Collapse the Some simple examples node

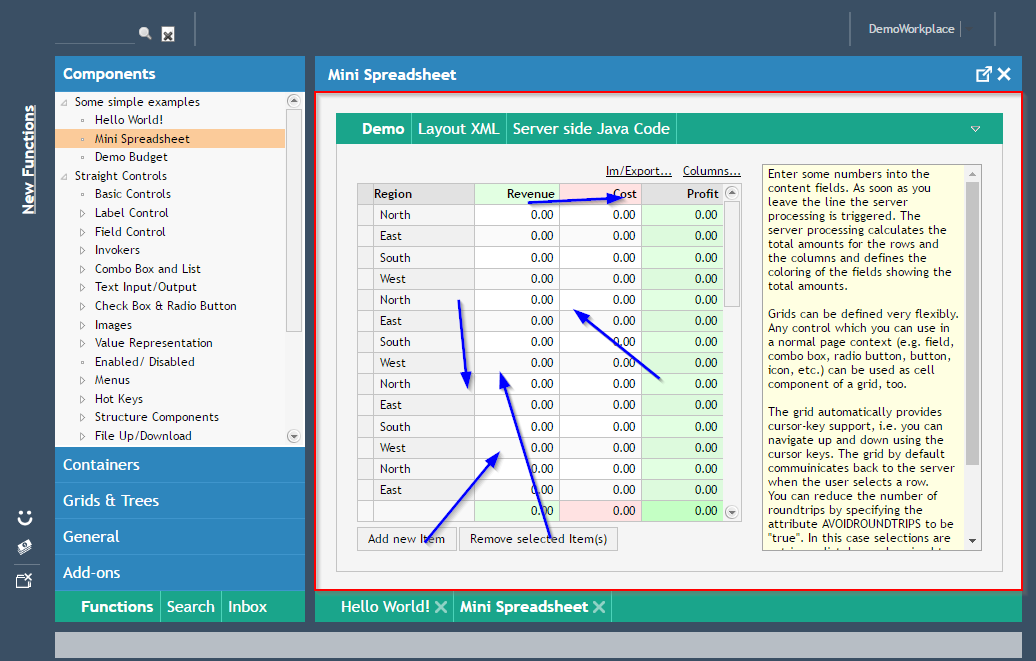coord(65,102)
